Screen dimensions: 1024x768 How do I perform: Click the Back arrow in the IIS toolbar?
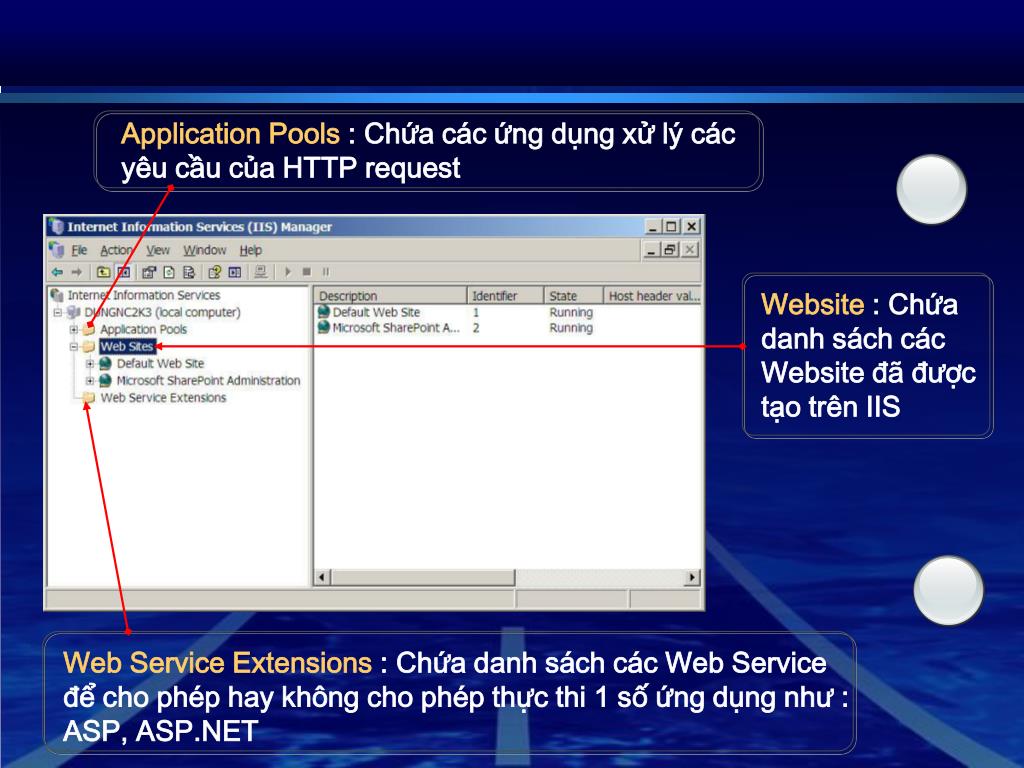[57, 272]
